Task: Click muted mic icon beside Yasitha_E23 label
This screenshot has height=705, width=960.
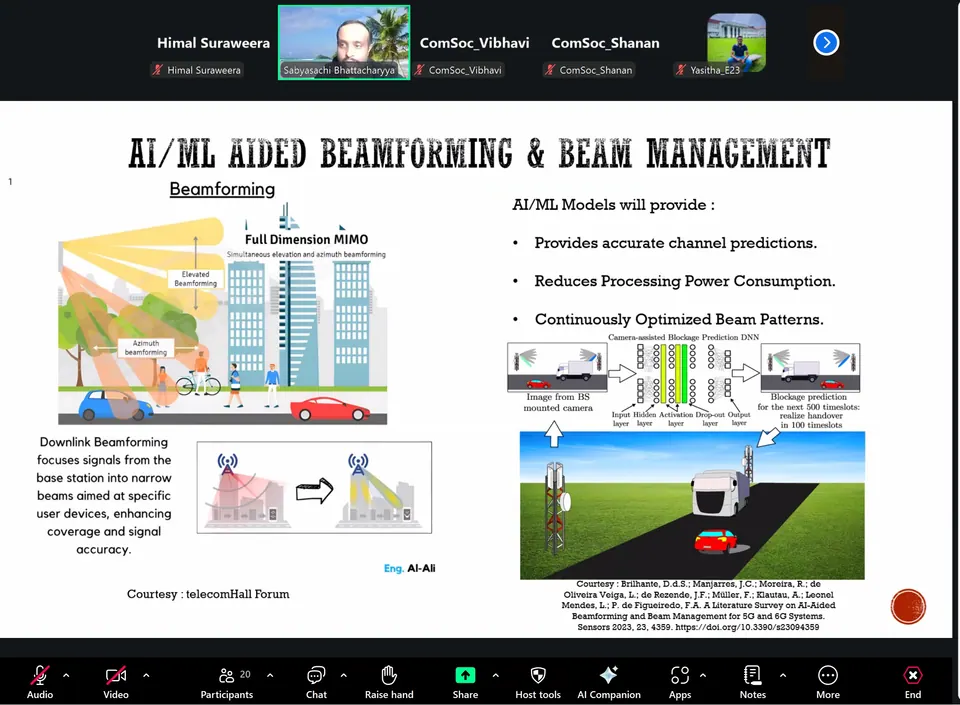Action: point(681,70)
